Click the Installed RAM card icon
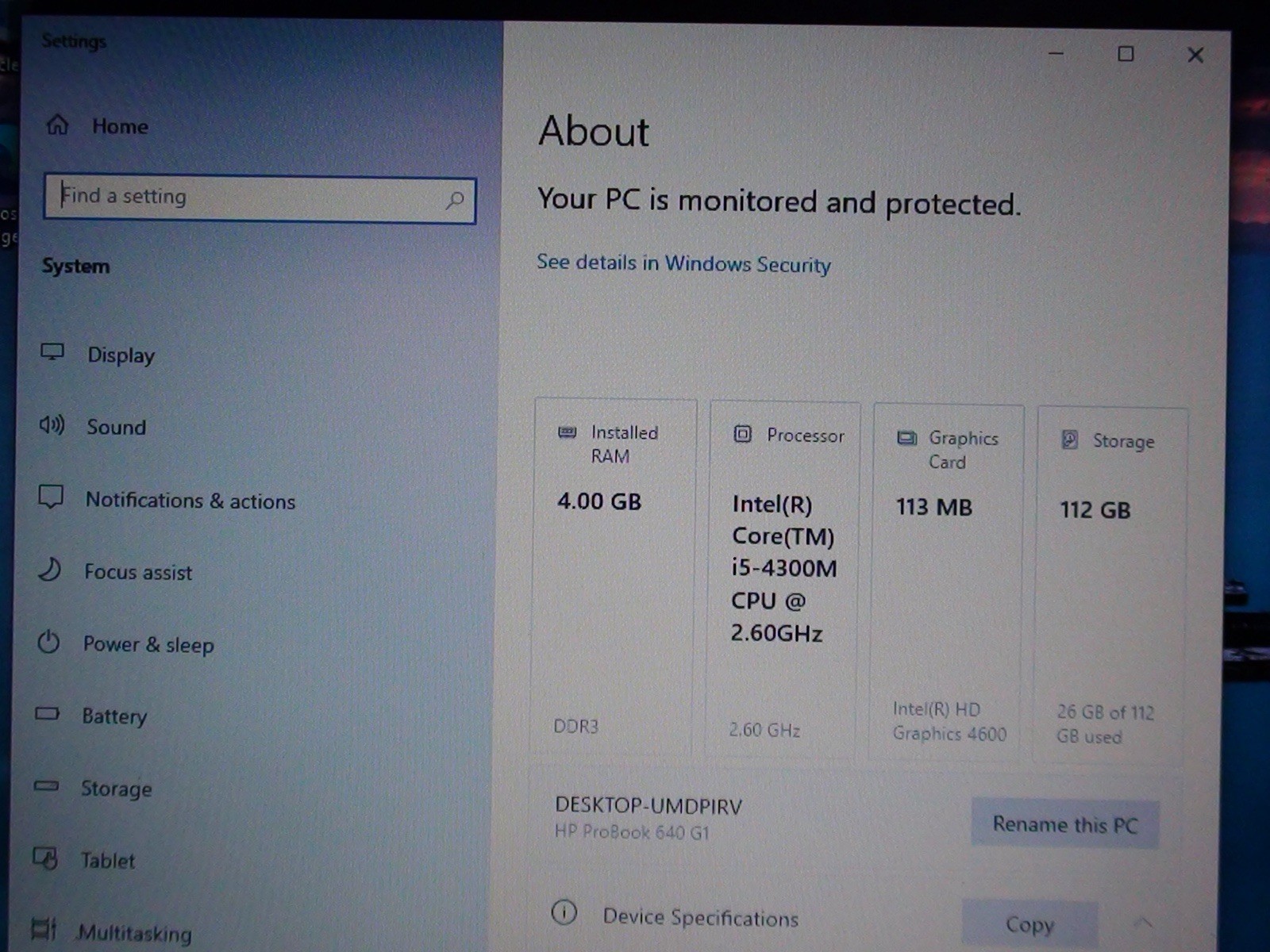 pos(567,432)
